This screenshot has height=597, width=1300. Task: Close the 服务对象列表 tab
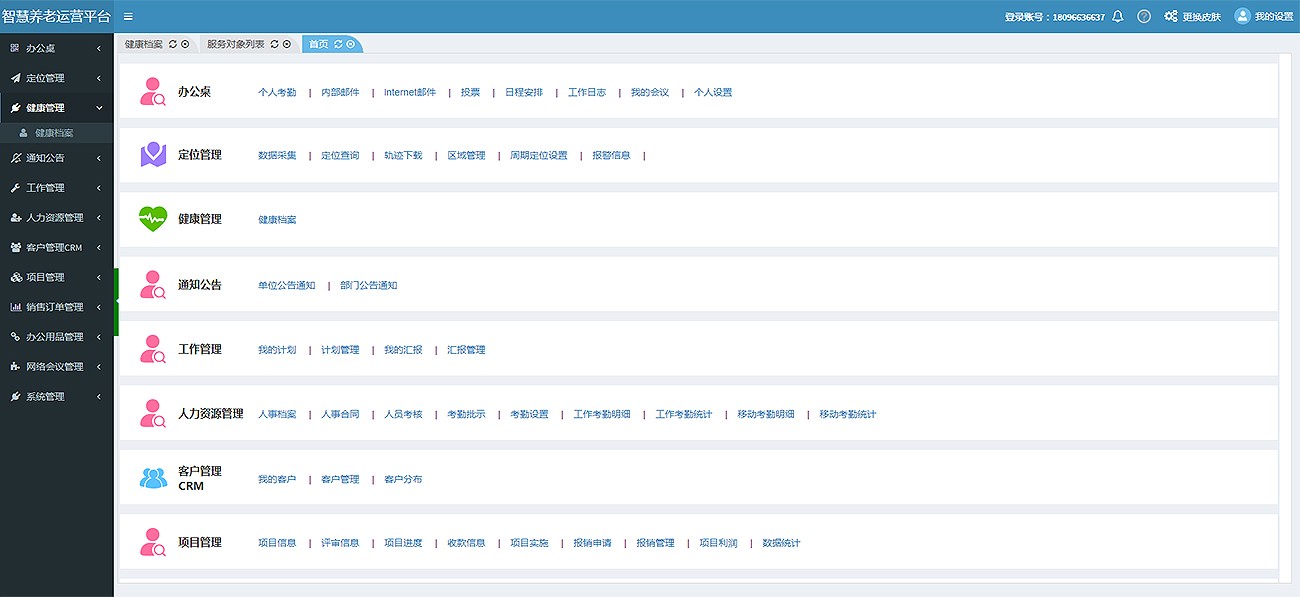coord(287,44)
